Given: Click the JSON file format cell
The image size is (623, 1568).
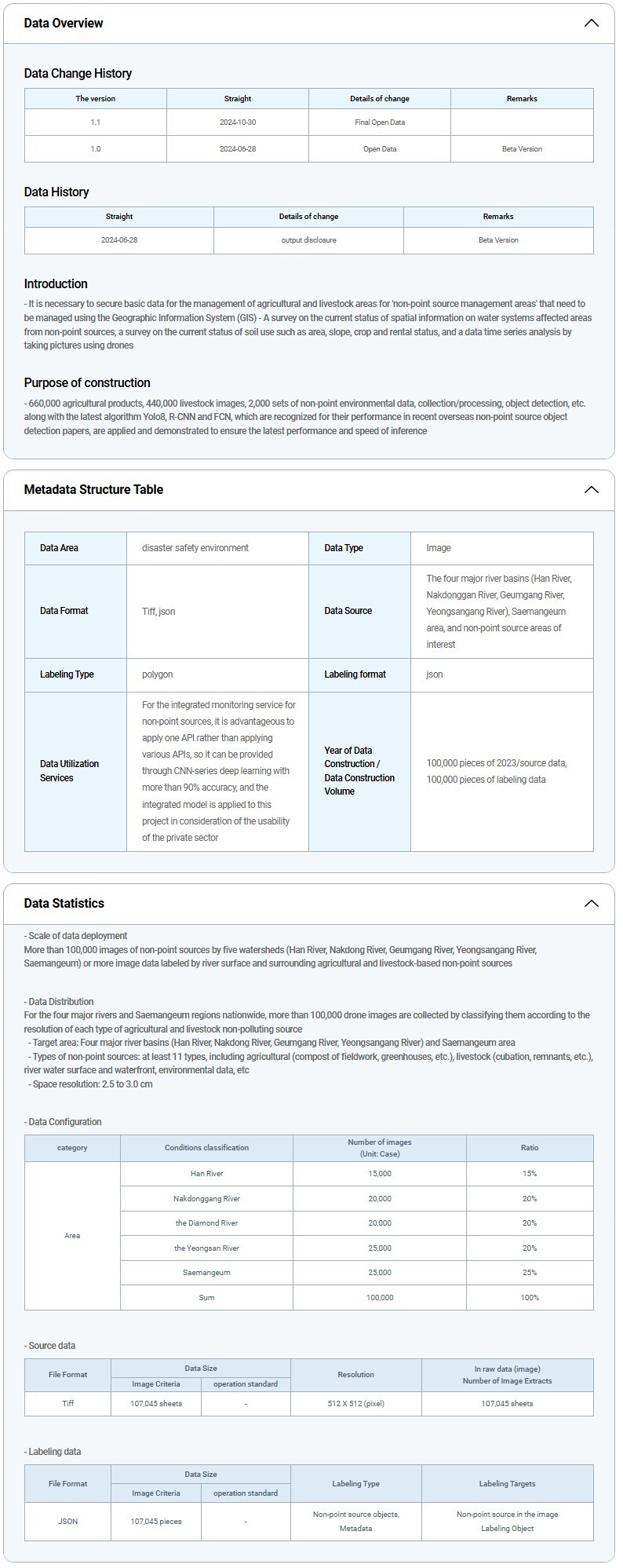Looking at the screenshot, I should 67,1521.
